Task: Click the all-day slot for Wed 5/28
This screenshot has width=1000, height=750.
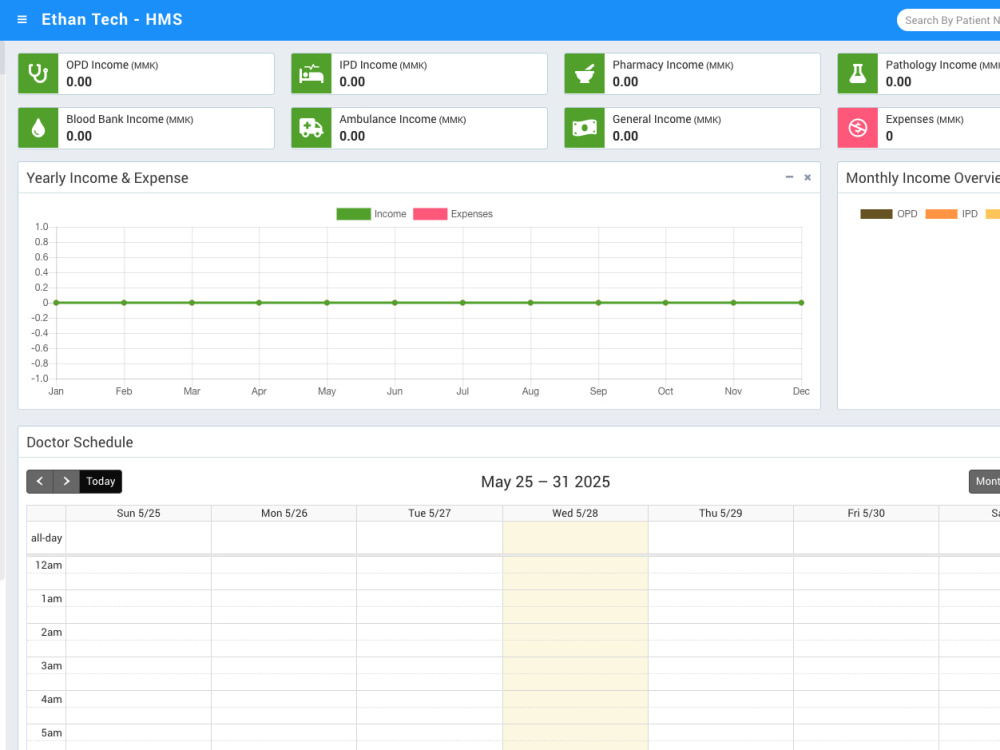Action: pos(575,538)
